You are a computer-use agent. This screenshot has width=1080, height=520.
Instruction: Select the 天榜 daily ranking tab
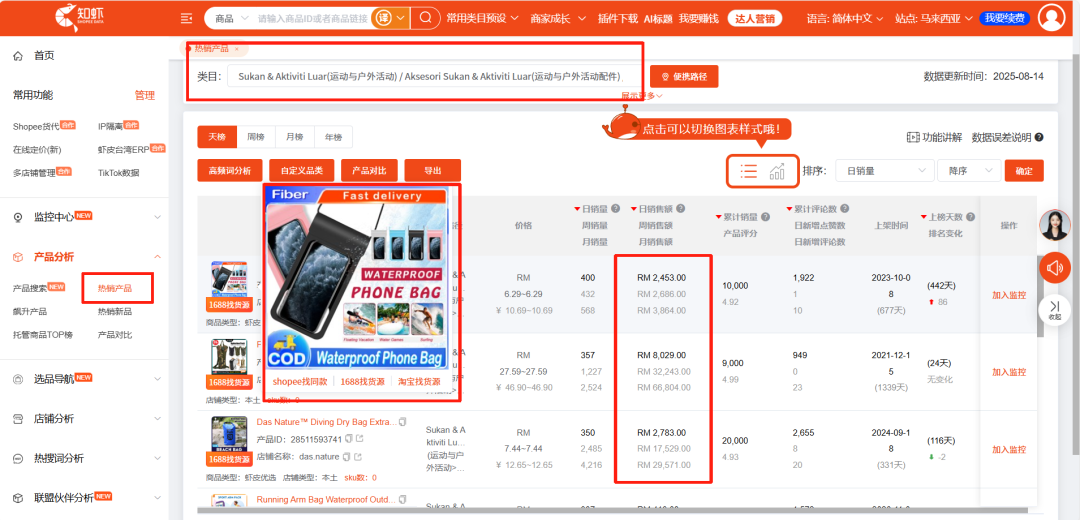click(217, 137)
